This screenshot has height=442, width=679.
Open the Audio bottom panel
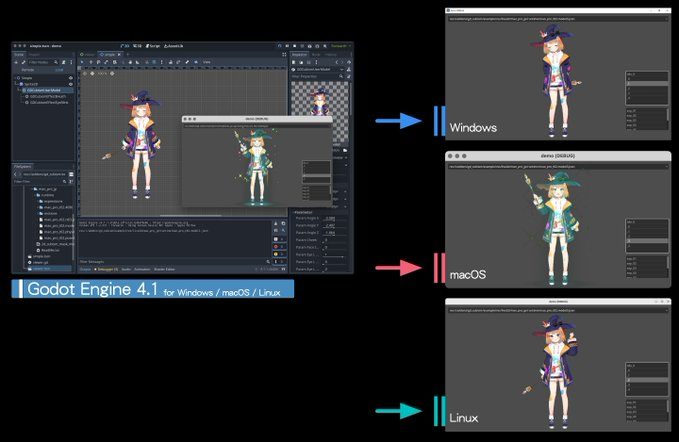(126, 269)
